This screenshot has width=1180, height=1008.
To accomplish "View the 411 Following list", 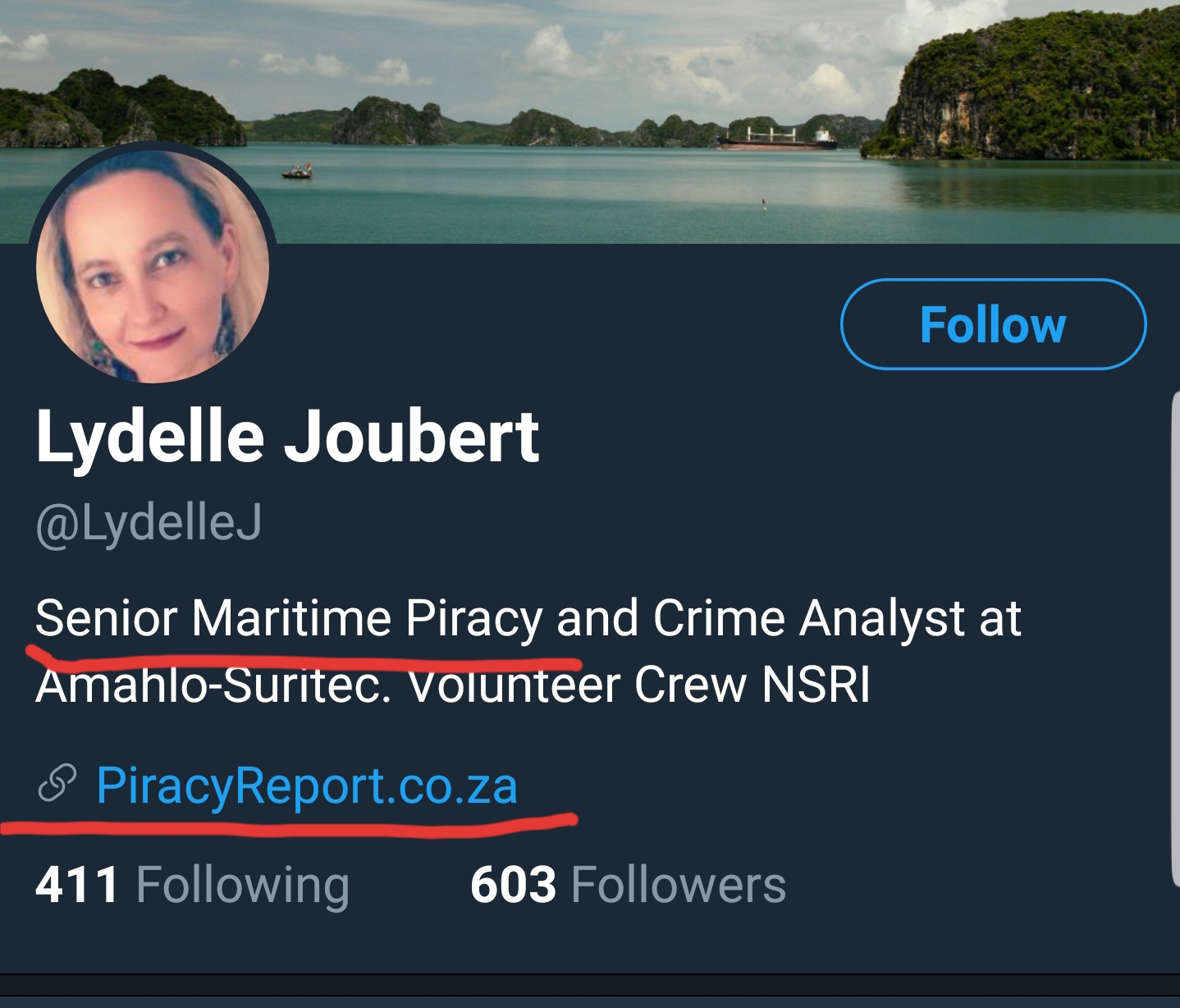I will (192, 885).
